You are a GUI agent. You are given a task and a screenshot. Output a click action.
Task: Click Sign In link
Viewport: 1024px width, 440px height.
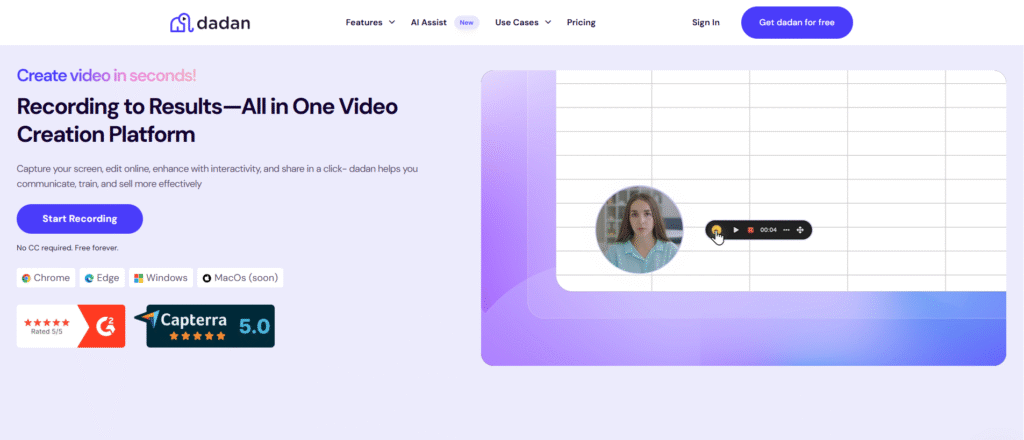(706, 22)
